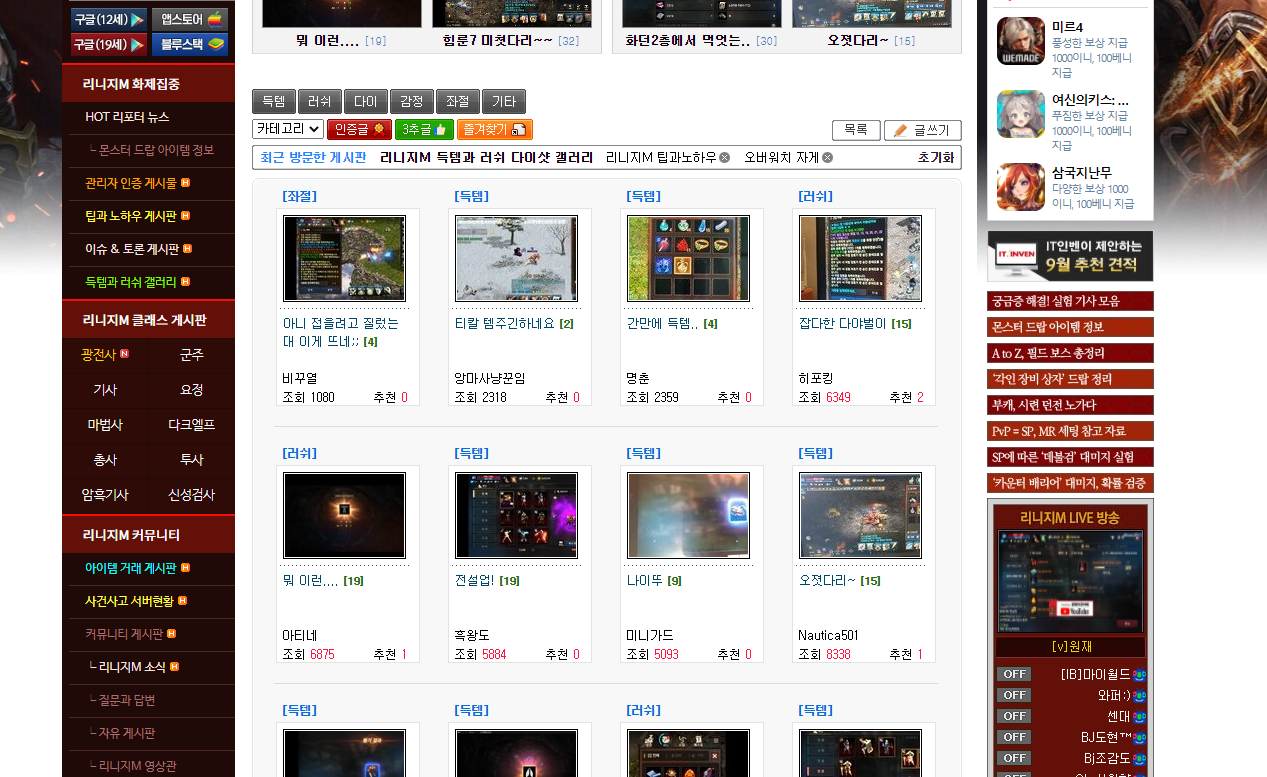
Task: Click the 목록 list button
Action: 856,130
